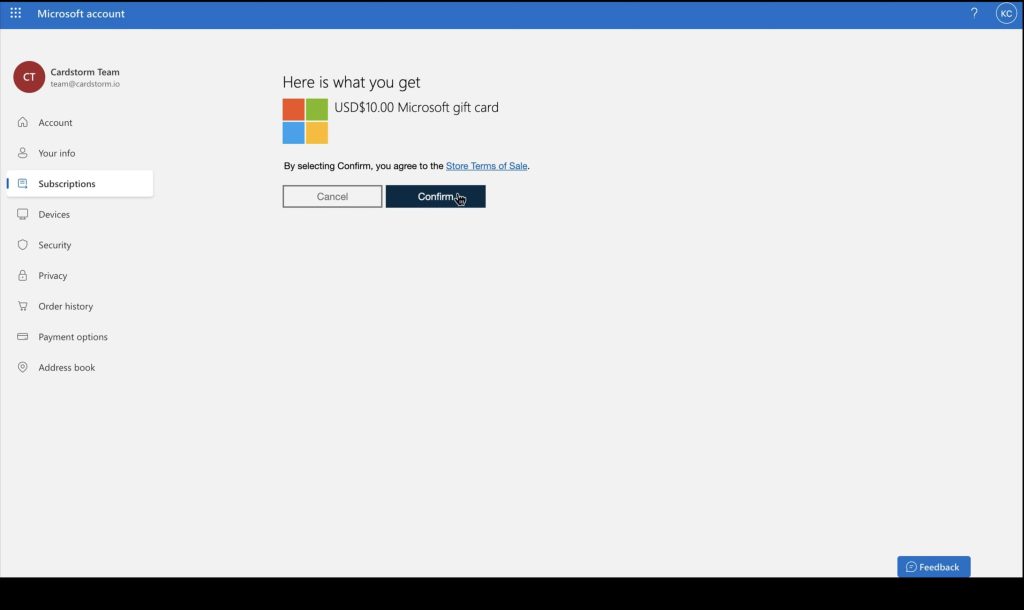Cancel the gift card redemption
The width and height of the screenshot is (1024, 610).
pos(331,196)
